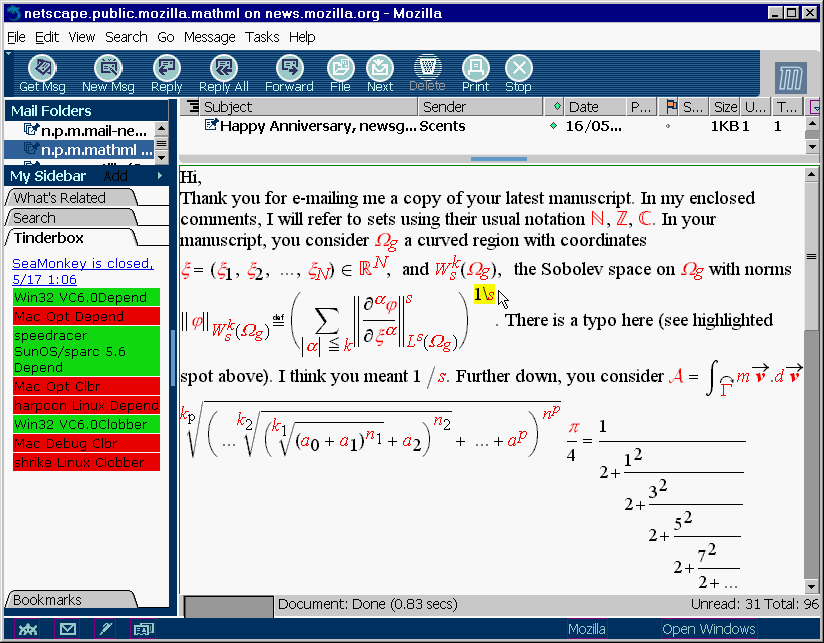Click the message body scroll up arrow

coord(811,174)
